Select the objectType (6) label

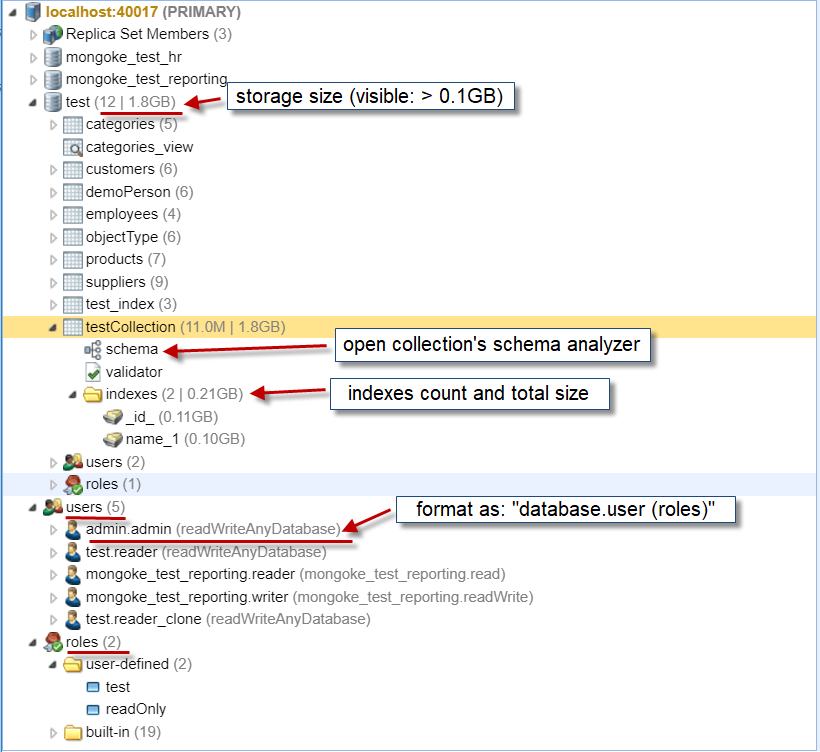(x=133, y=237)
